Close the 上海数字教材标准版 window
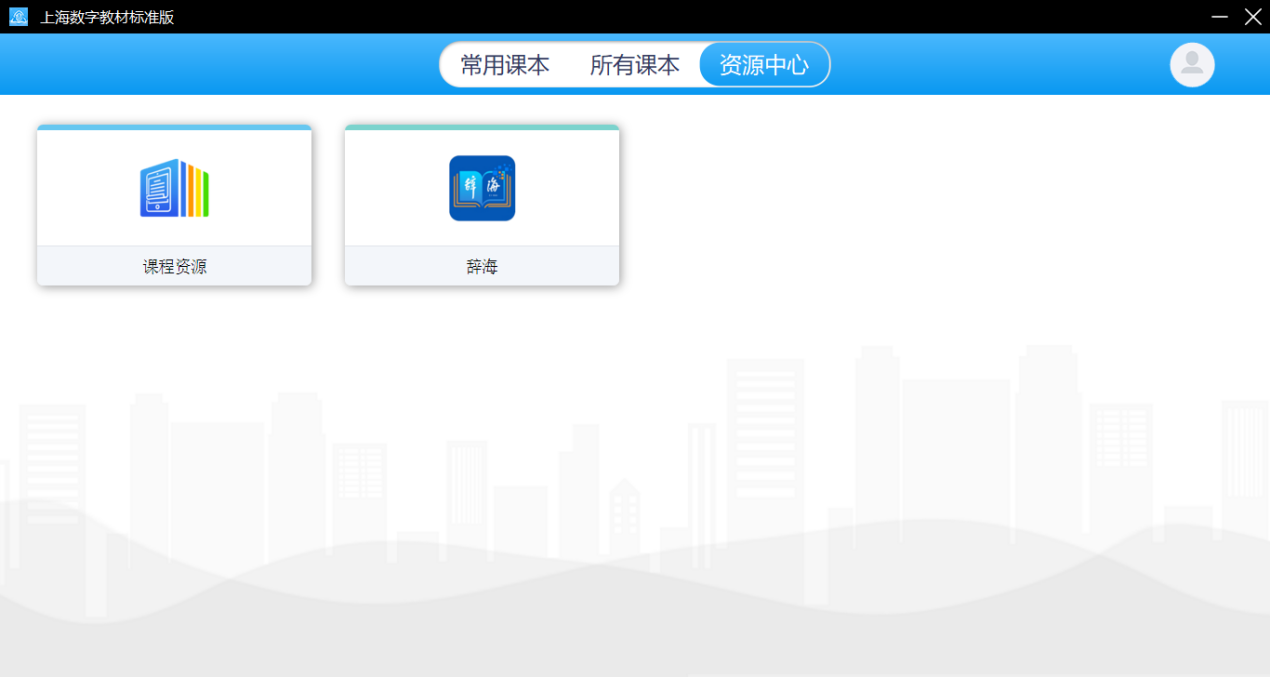The image size is (1270, 677). click(x=1253, y=16)
